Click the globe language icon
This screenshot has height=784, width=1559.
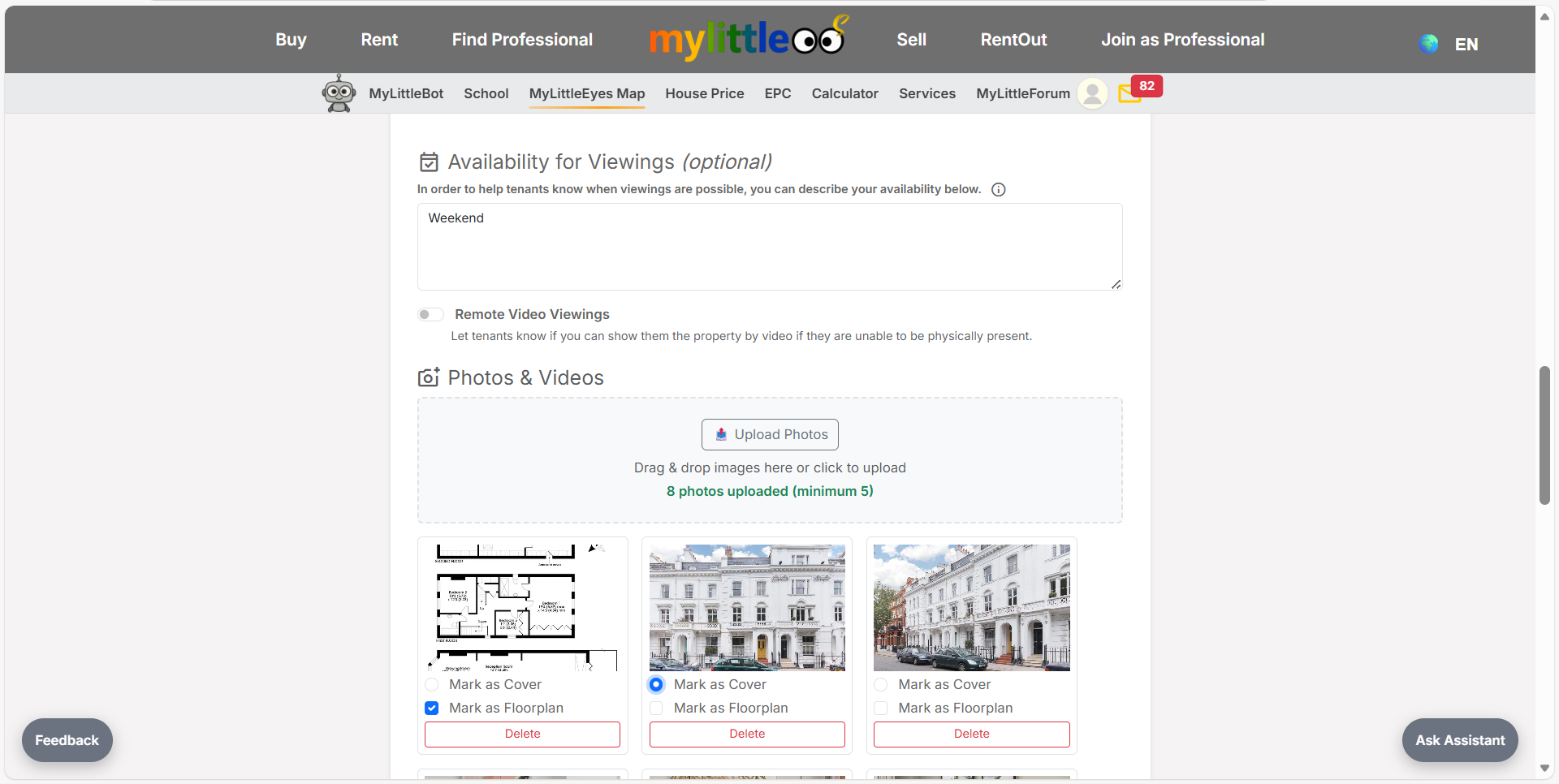(1428, 44)
